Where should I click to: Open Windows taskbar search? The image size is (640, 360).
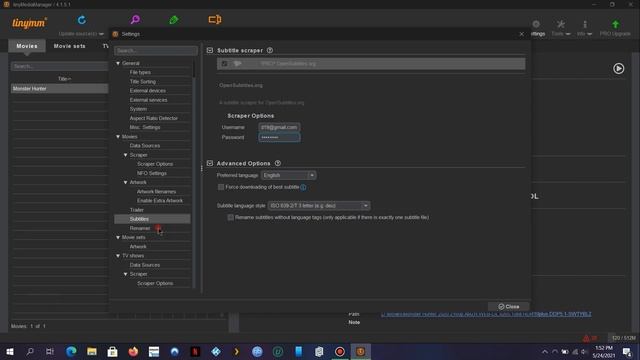tap(30, 351)
